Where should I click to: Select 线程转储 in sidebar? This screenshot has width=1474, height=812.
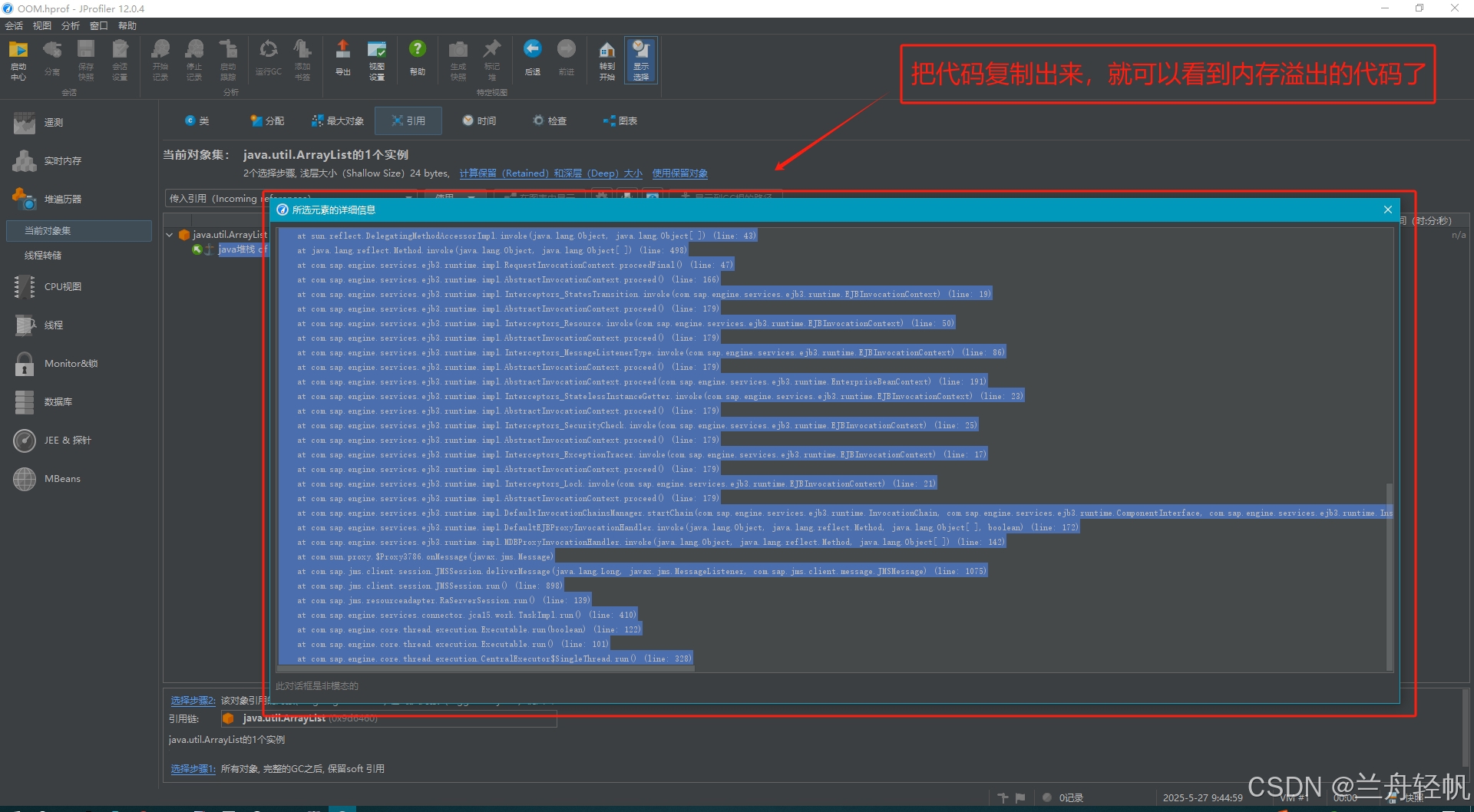[x=43, y=256]
